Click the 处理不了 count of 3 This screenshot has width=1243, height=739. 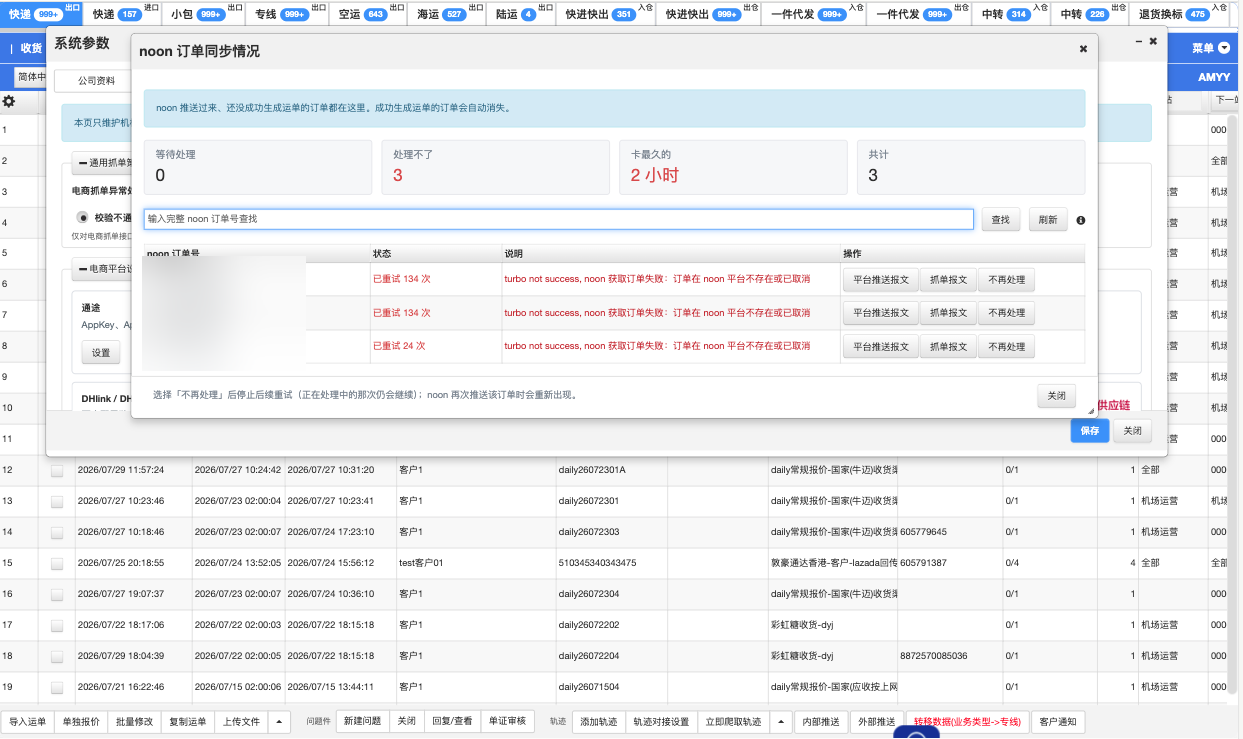397,175
